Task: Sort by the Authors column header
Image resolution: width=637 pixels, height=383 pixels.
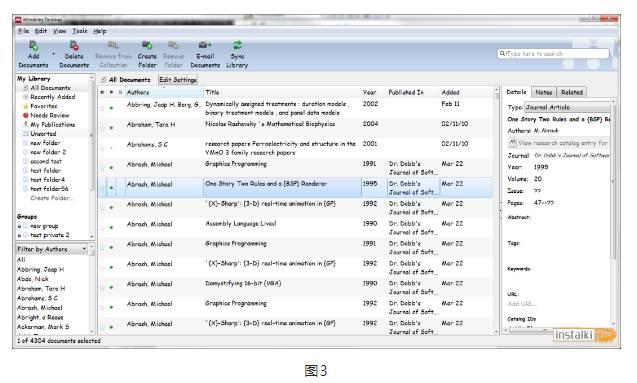Action: click(164, 93)
